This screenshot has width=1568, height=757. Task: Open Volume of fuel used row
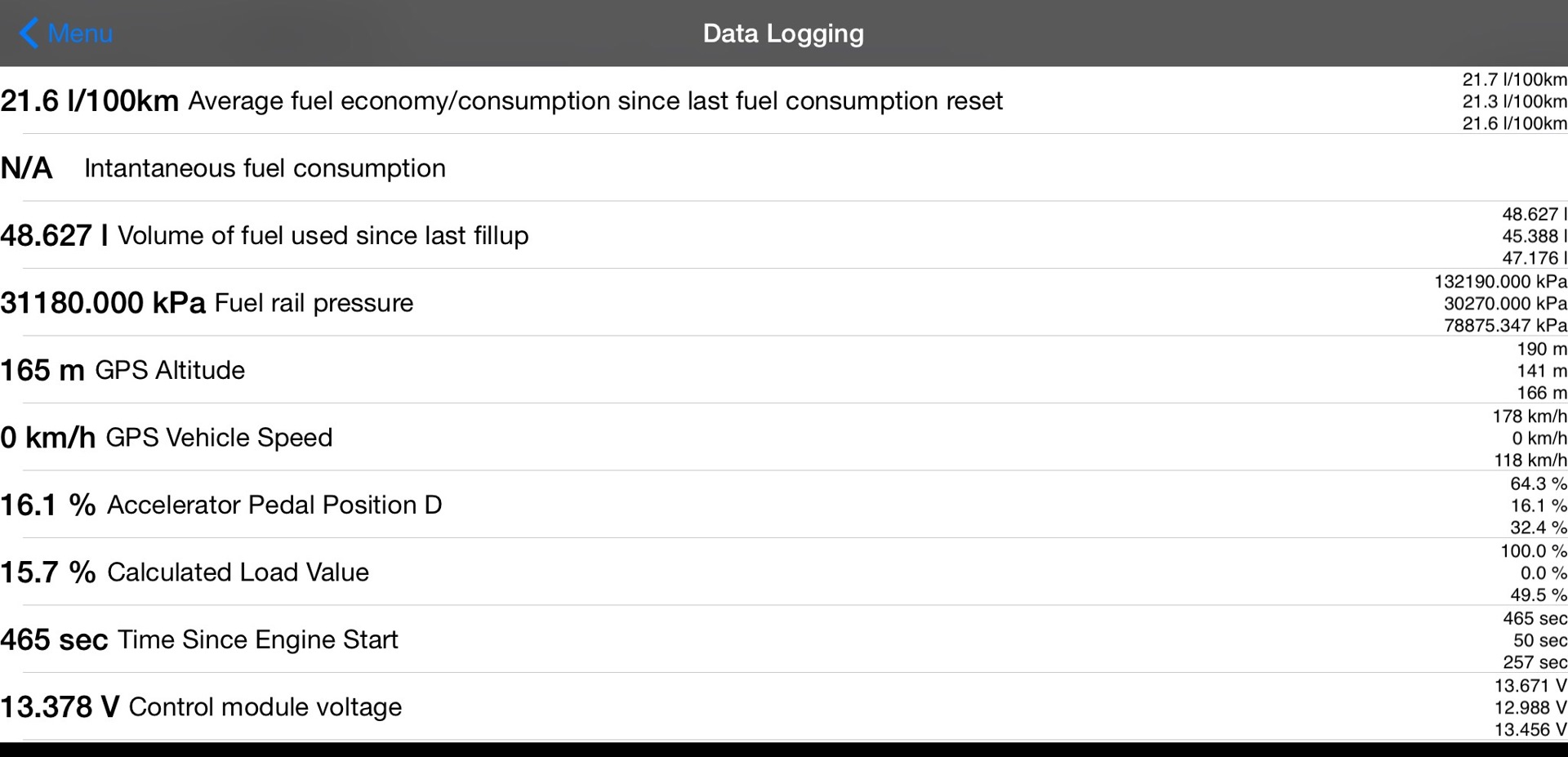coord(323,236)
